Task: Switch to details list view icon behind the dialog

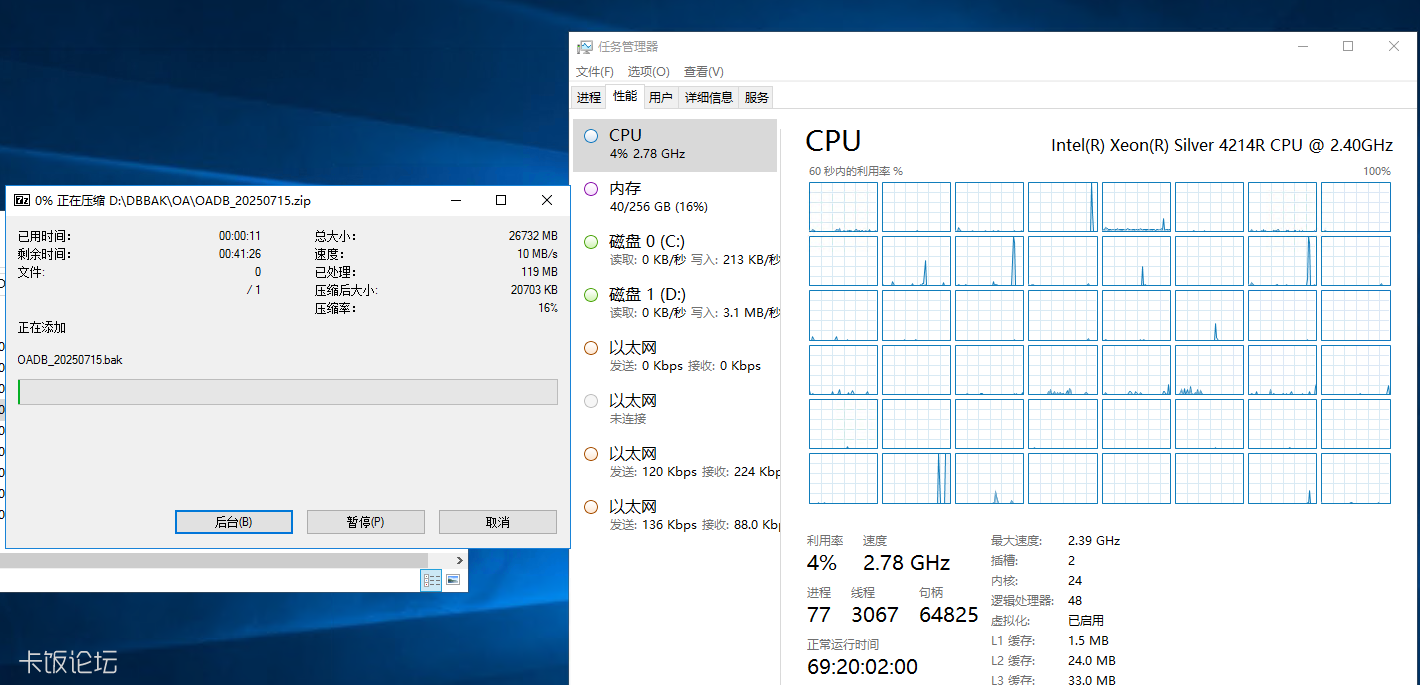Action: coord(431,580)
